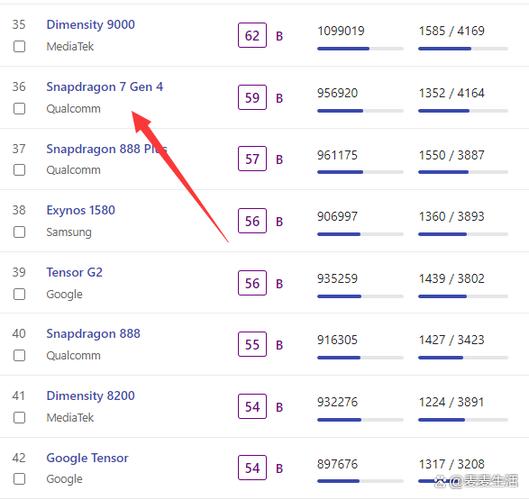Open the Tensor G2 link
This screenshot has height=500, width=529.
click(74, 272)
